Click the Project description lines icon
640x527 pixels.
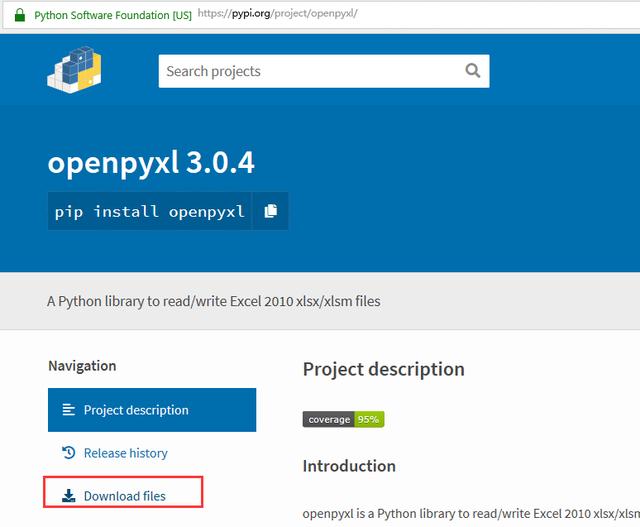pos(69,409)
